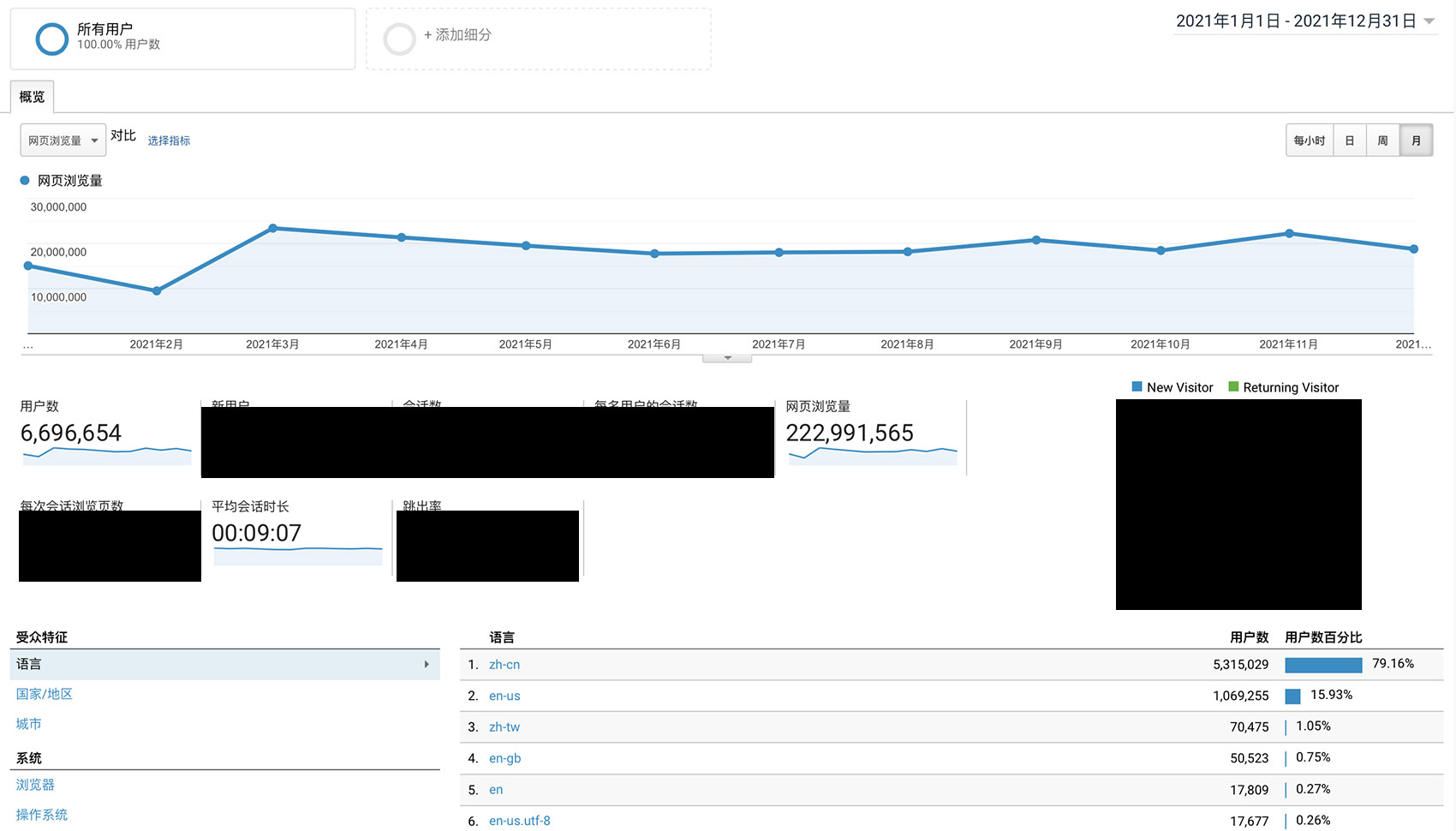Screen dimensions: 1456x831
Task: Click 选择指标 link to compare metrics
Action: pyautogui.click(x=169, y=140)
